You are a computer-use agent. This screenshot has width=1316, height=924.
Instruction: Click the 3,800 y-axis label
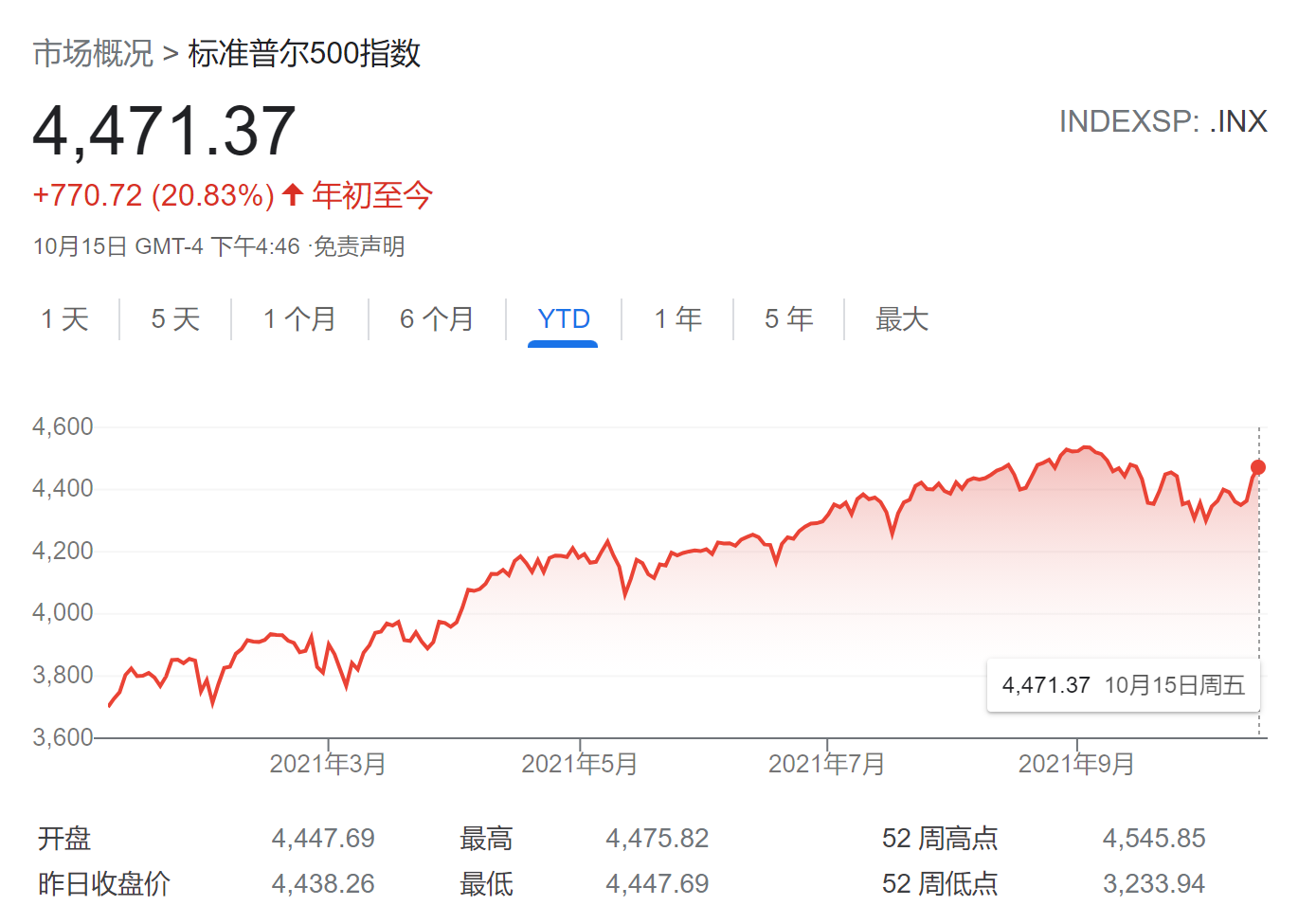63,675
